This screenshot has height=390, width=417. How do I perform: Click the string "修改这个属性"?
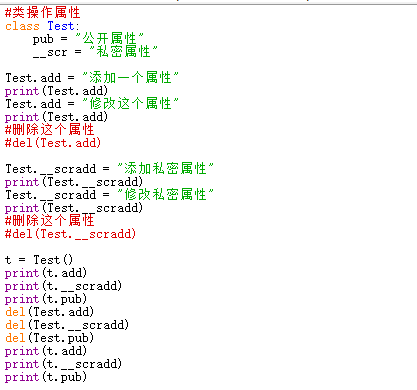click(130, 104)
